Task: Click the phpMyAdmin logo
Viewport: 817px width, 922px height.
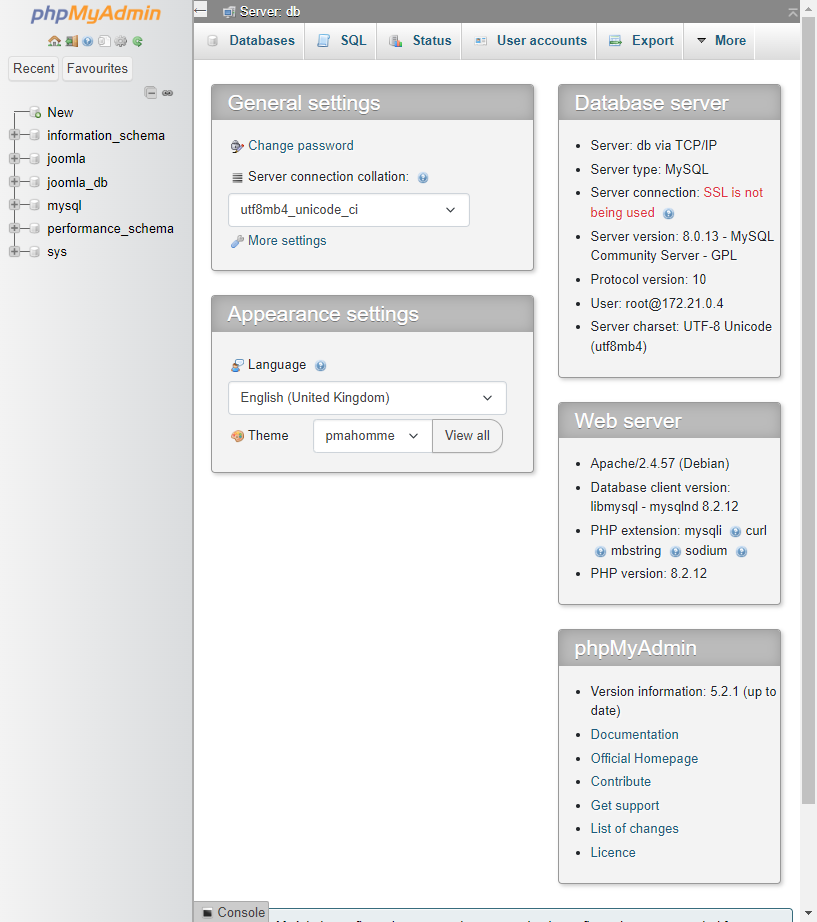Action: [x=96, y=14]
